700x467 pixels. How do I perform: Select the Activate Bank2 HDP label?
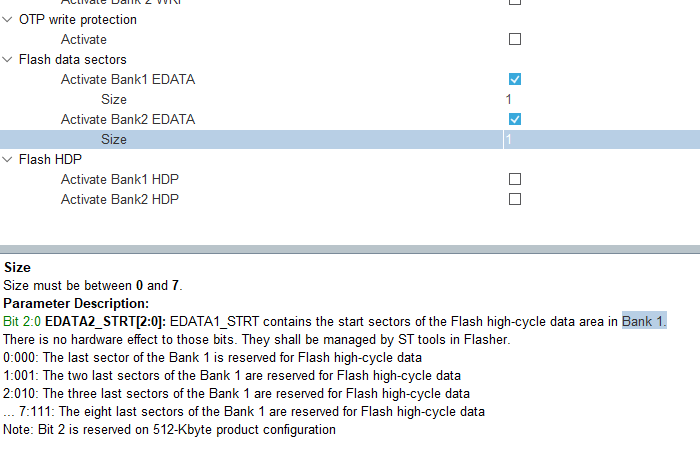pos(120,200)
